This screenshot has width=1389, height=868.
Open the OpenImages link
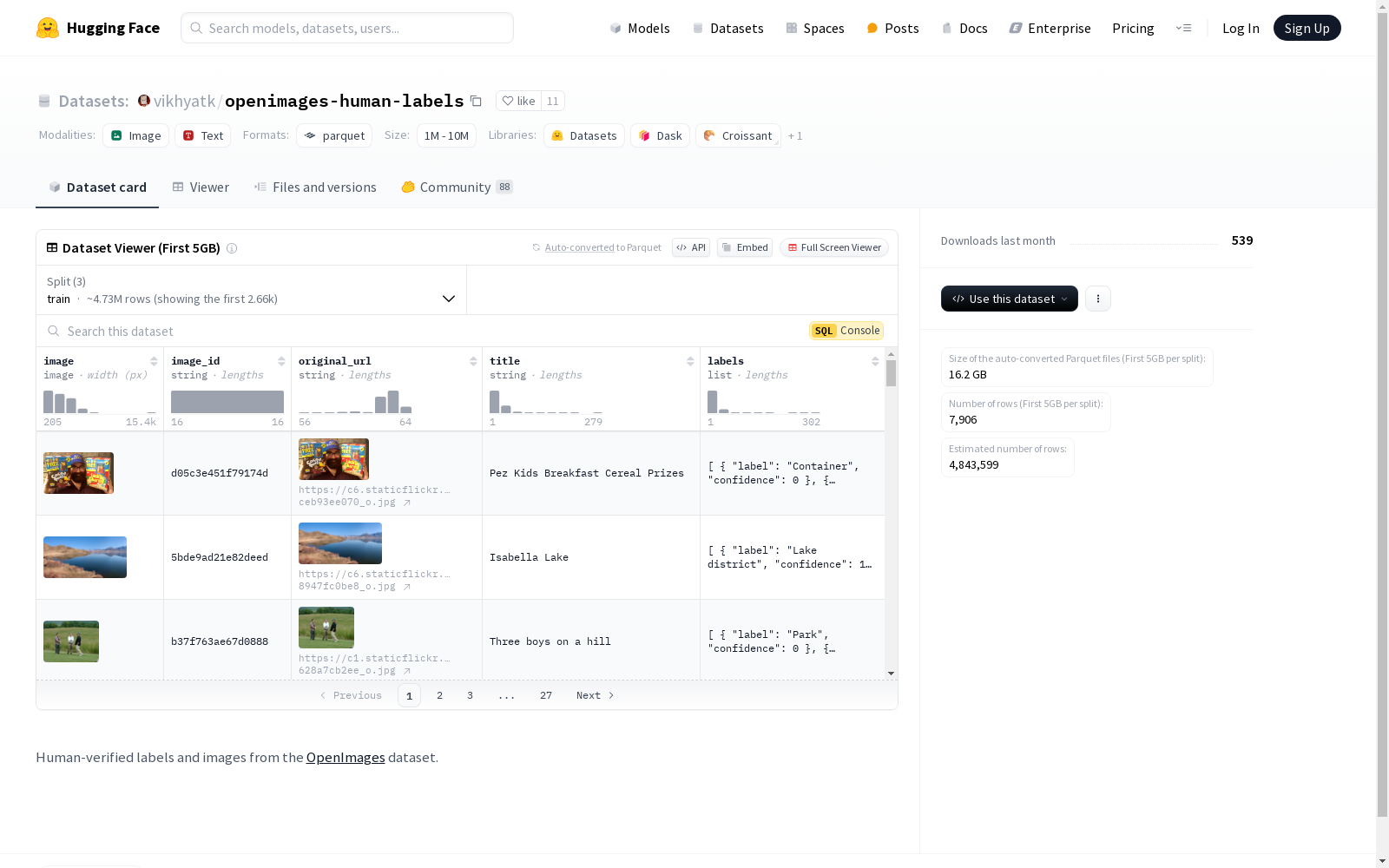[346, 757]
